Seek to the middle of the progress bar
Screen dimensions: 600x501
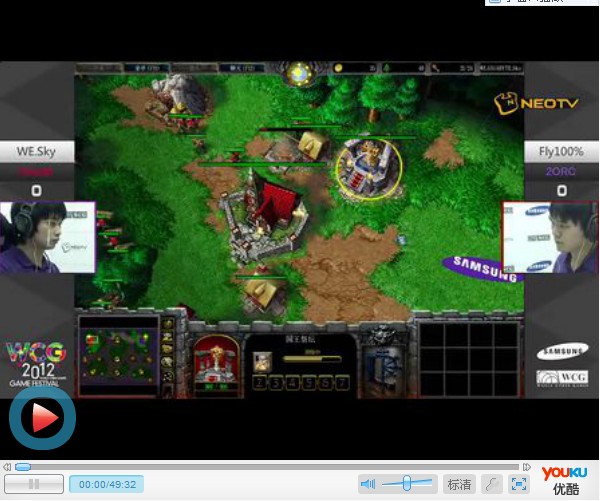tap(267, 467)
